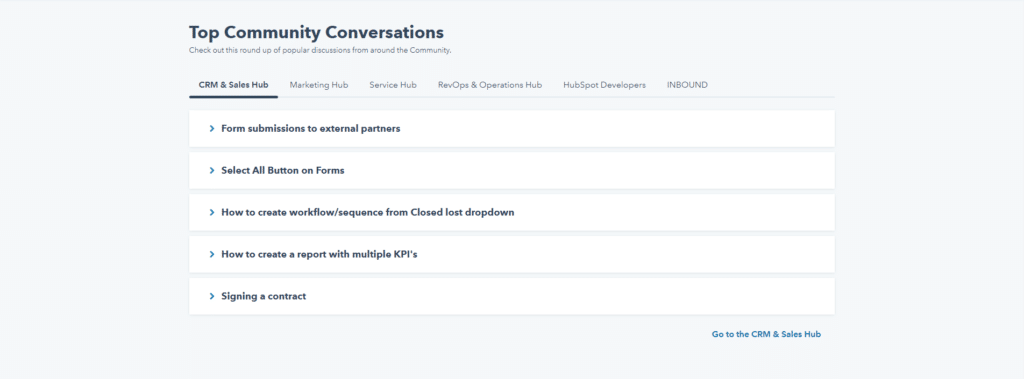The height and width of the screenshot is (379, 1024).
Task: Click the Select All Button on Forms title
Action: pos(283,171)
